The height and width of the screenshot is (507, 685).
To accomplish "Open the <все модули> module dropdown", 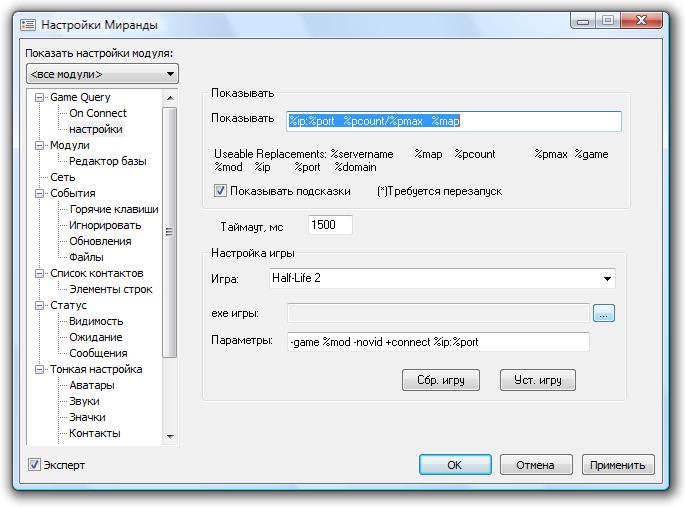I will [x=102, y=74].
